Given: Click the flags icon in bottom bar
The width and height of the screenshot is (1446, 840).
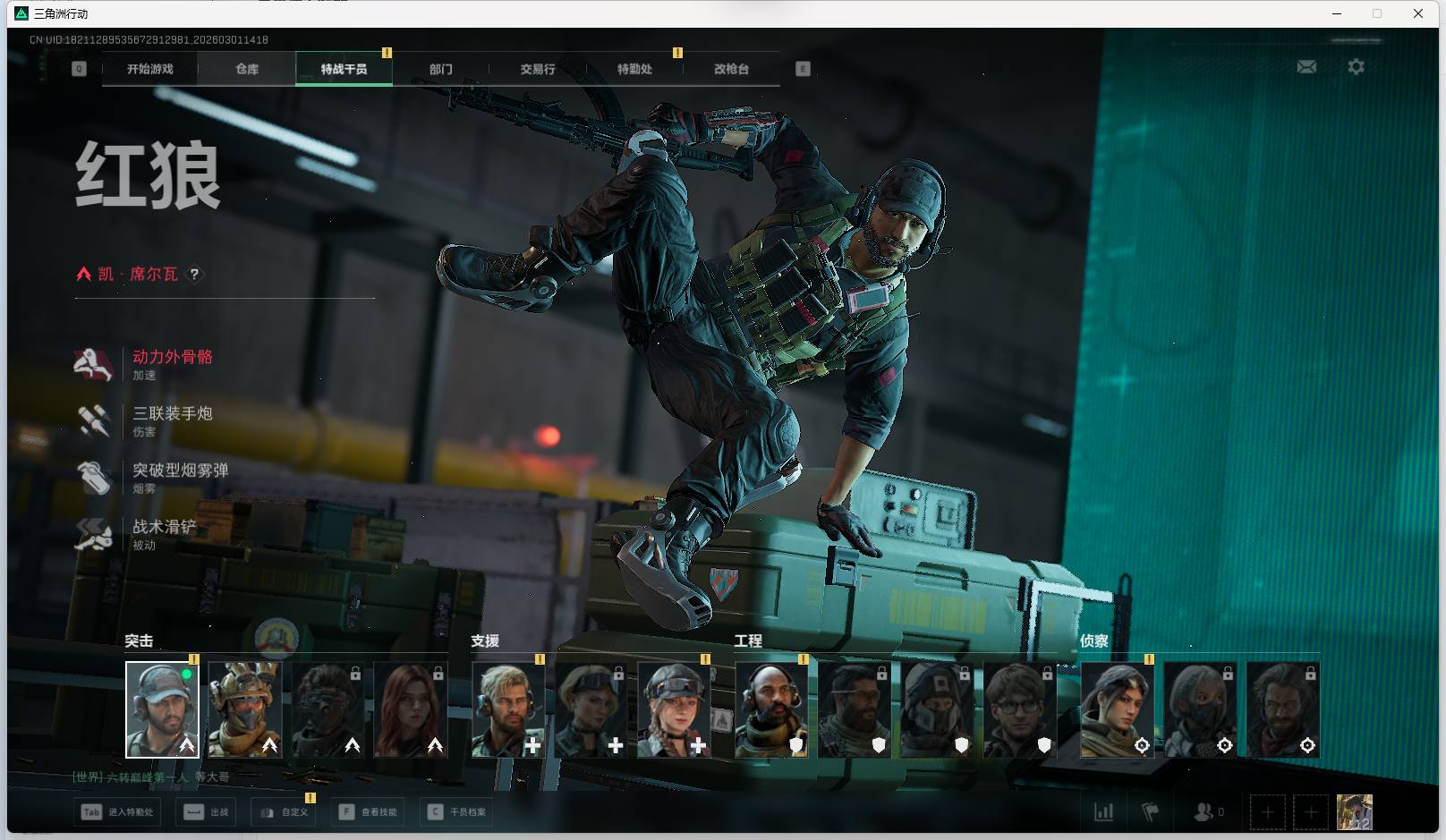Looking at the screenshot, I should 1151,811.
